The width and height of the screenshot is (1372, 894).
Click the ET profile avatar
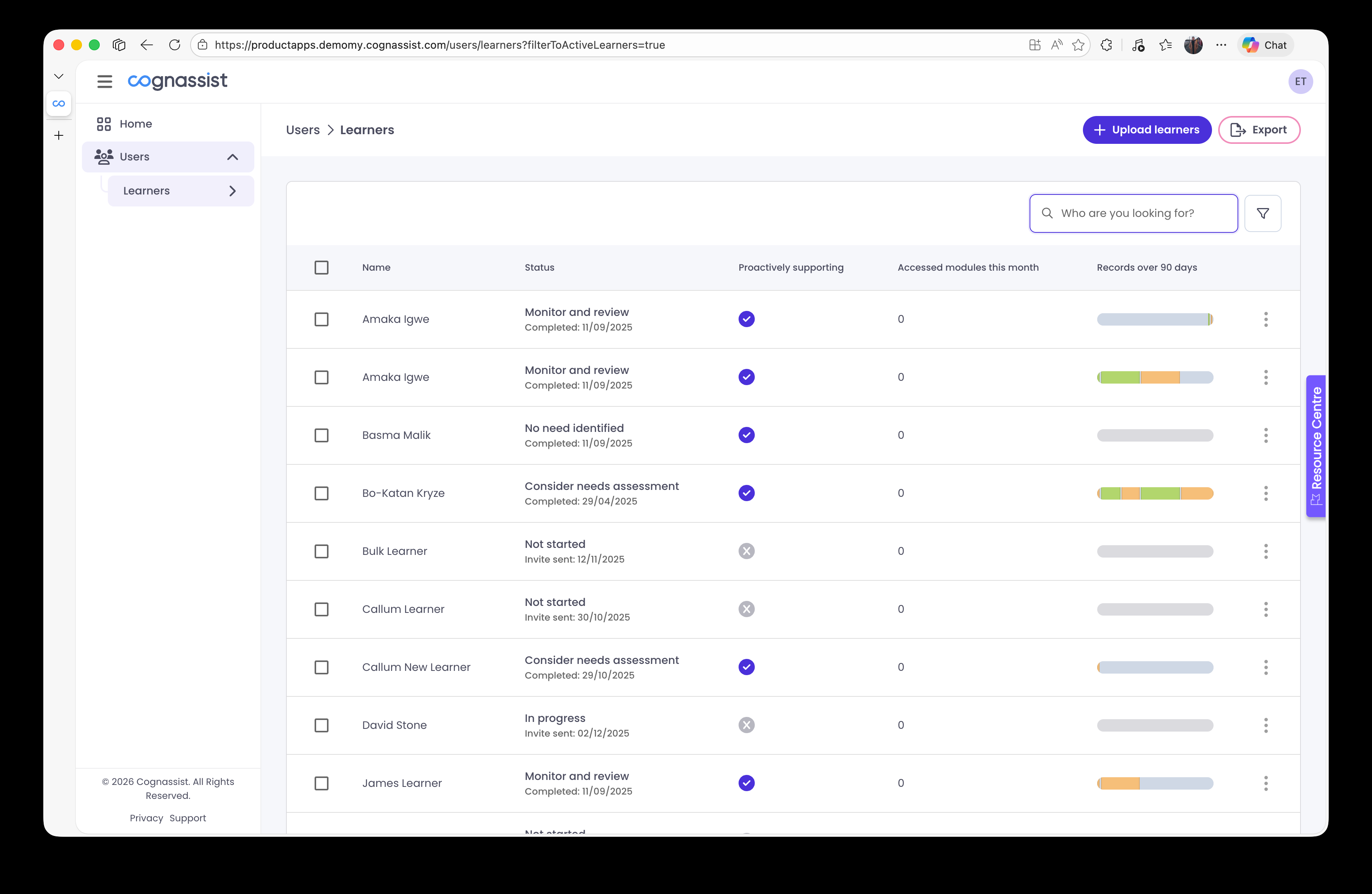click(x=1301, y=81)
